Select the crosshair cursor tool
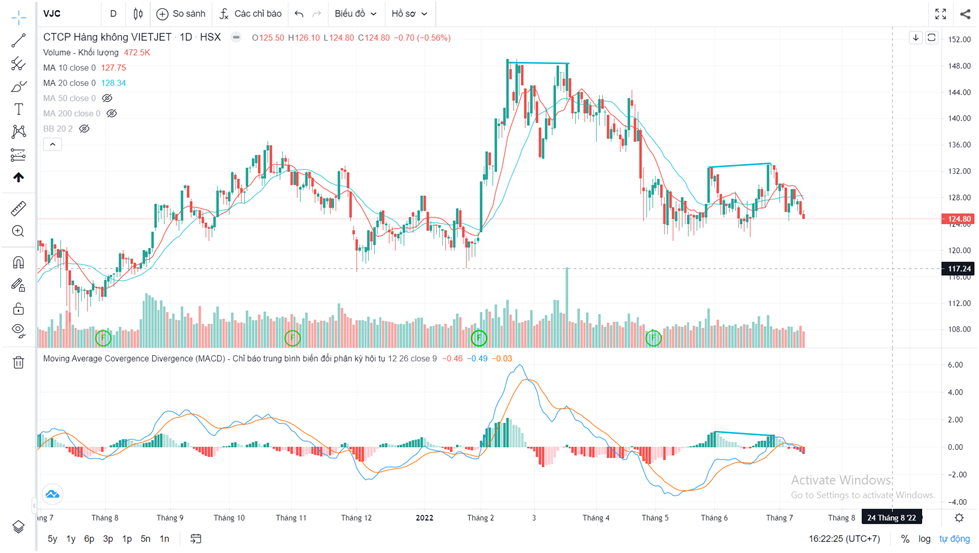Viewport: 979px width, 553px height. pos(18,17)
